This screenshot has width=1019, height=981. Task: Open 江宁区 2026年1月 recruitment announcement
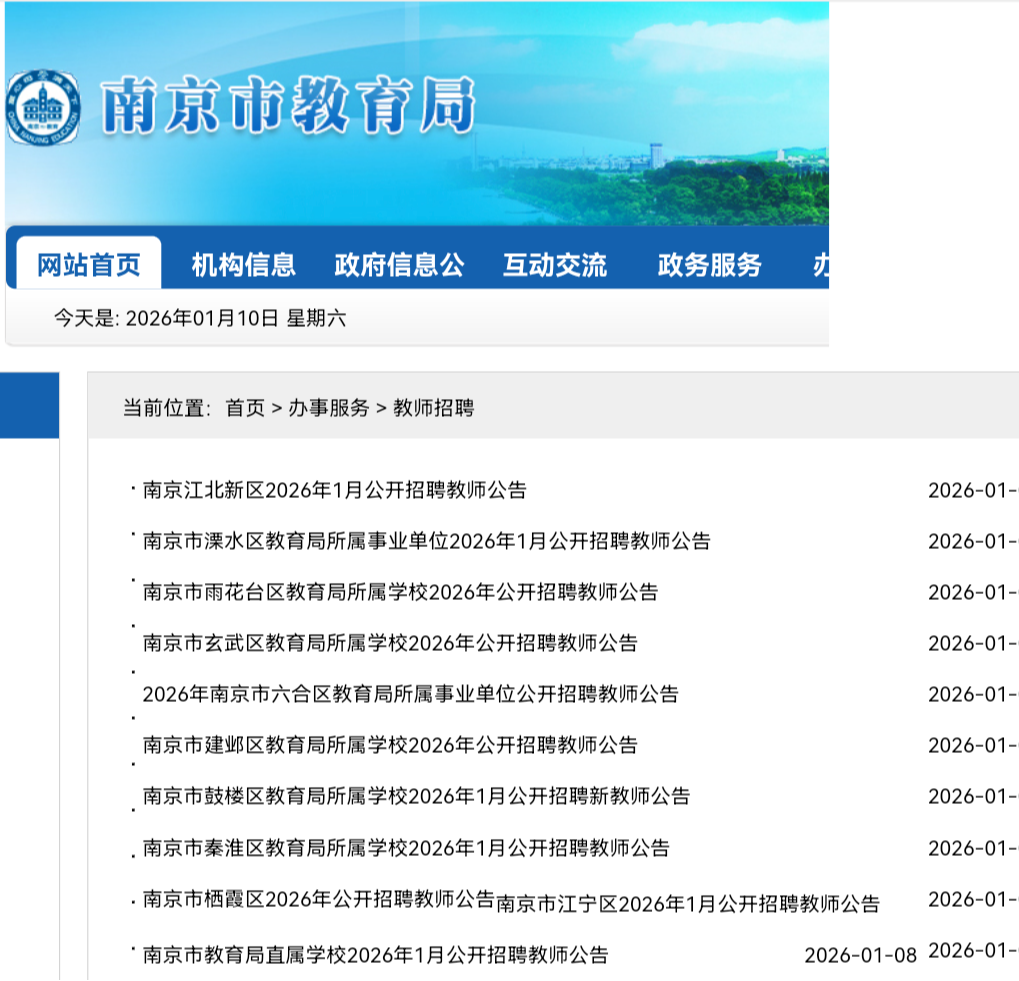click(x=688, y=905)
